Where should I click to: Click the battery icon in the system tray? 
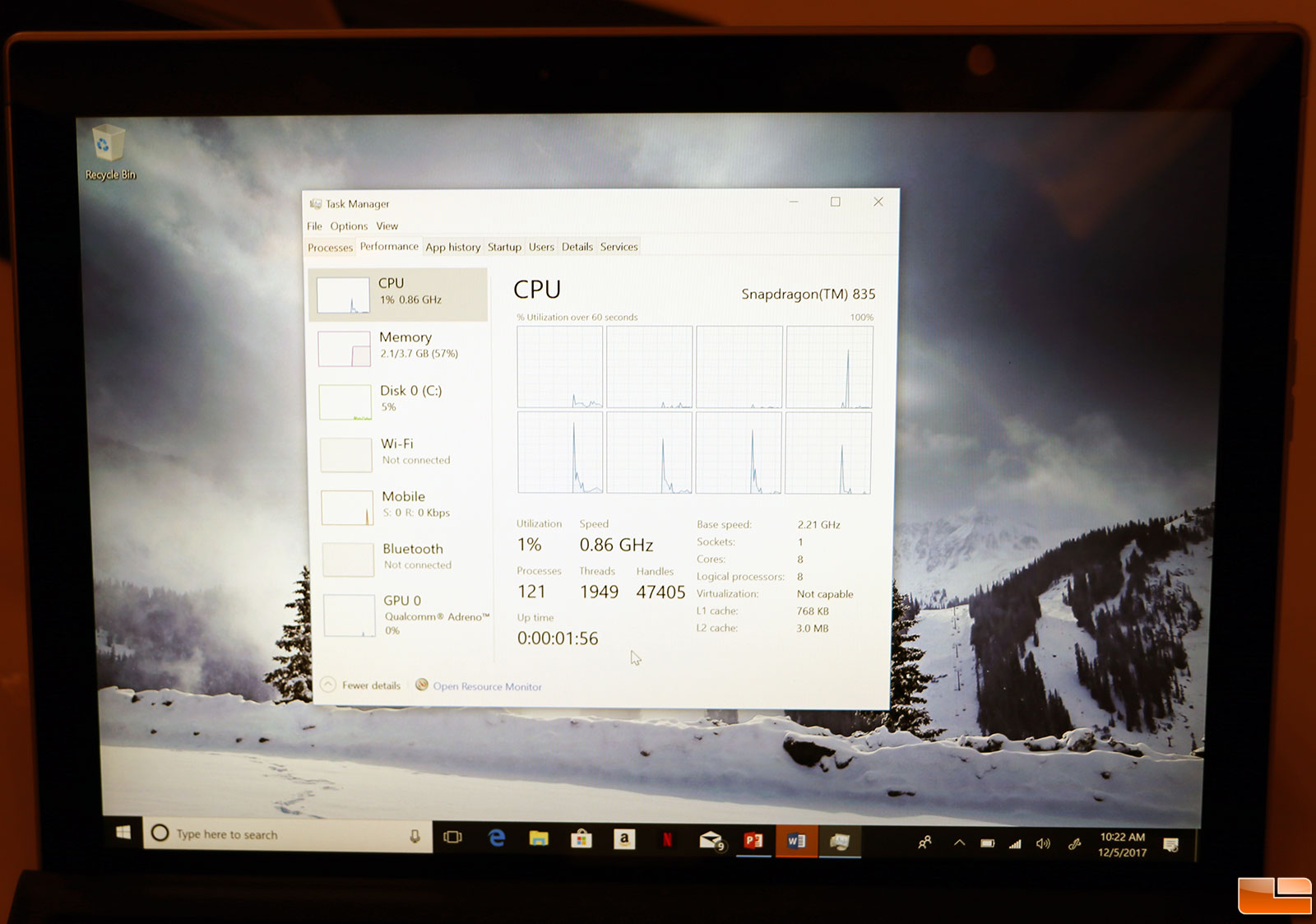coord(988,843)
